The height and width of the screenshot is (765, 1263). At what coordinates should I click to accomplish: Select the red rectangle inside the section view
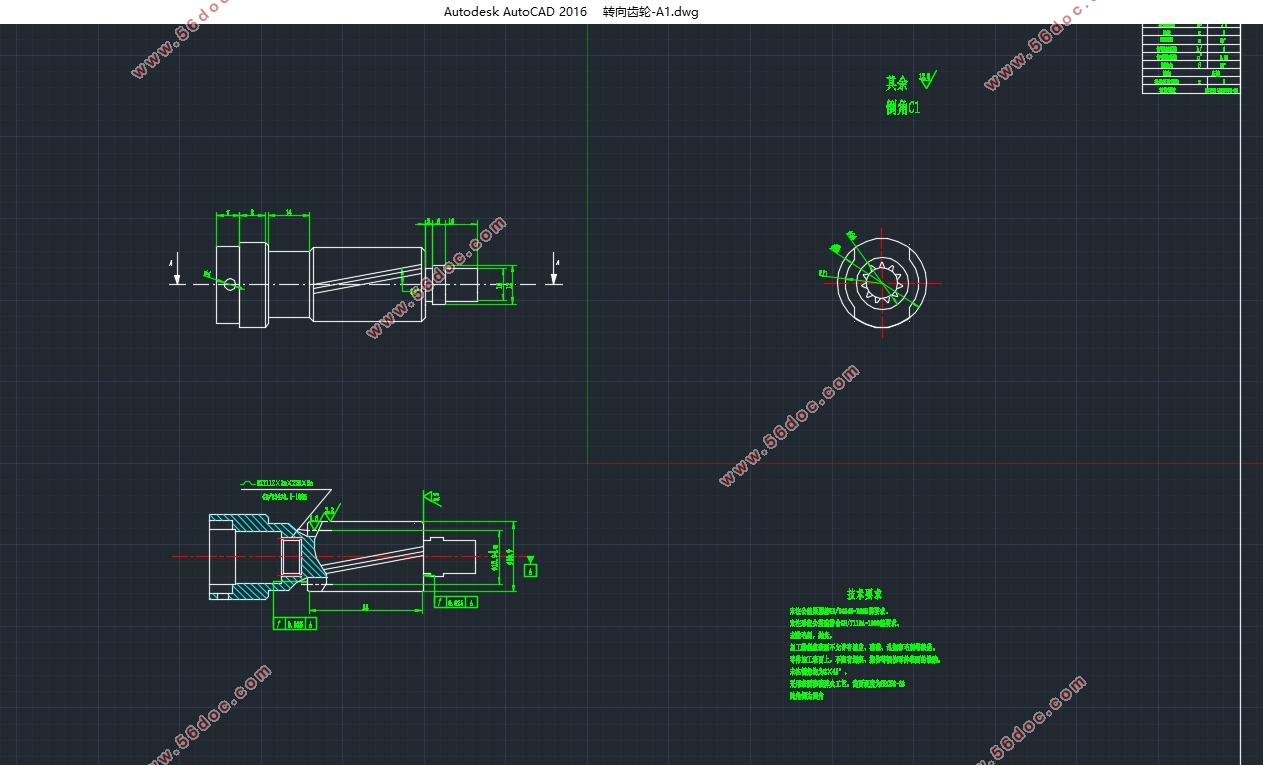[x=291, y=557]
